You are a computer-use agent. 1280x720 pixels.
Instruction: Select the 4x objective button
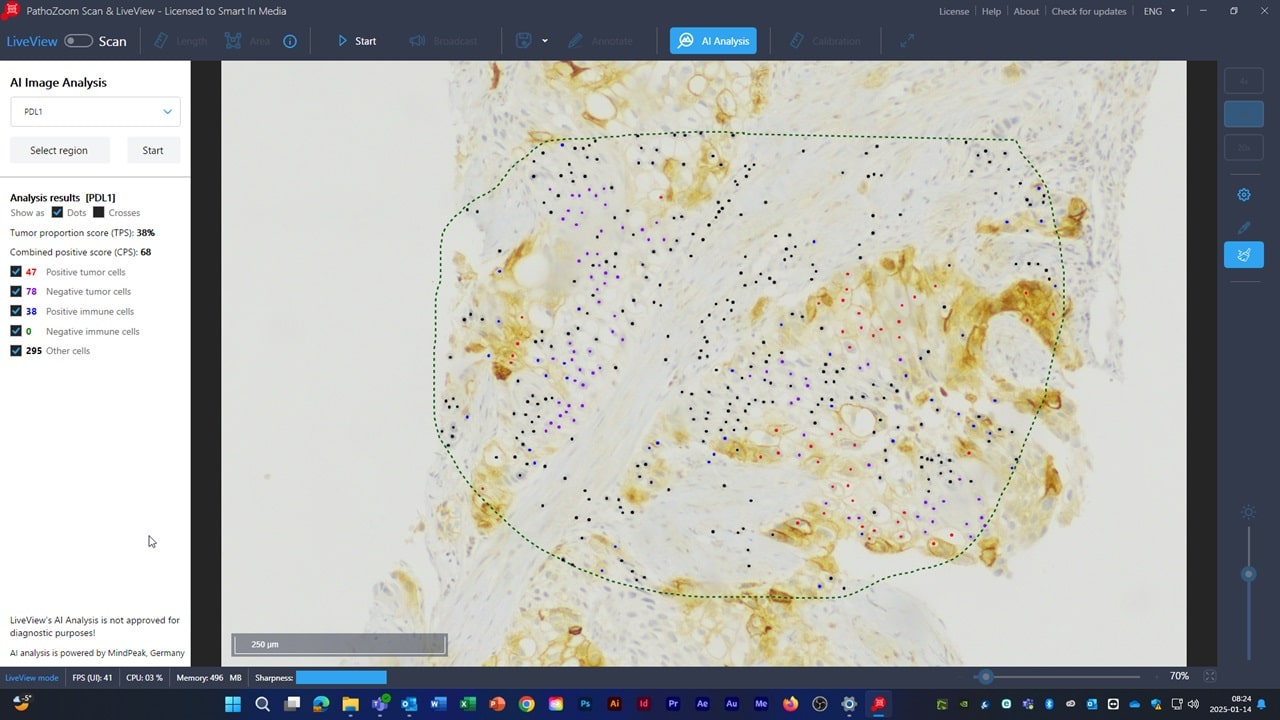[1244, 81]
